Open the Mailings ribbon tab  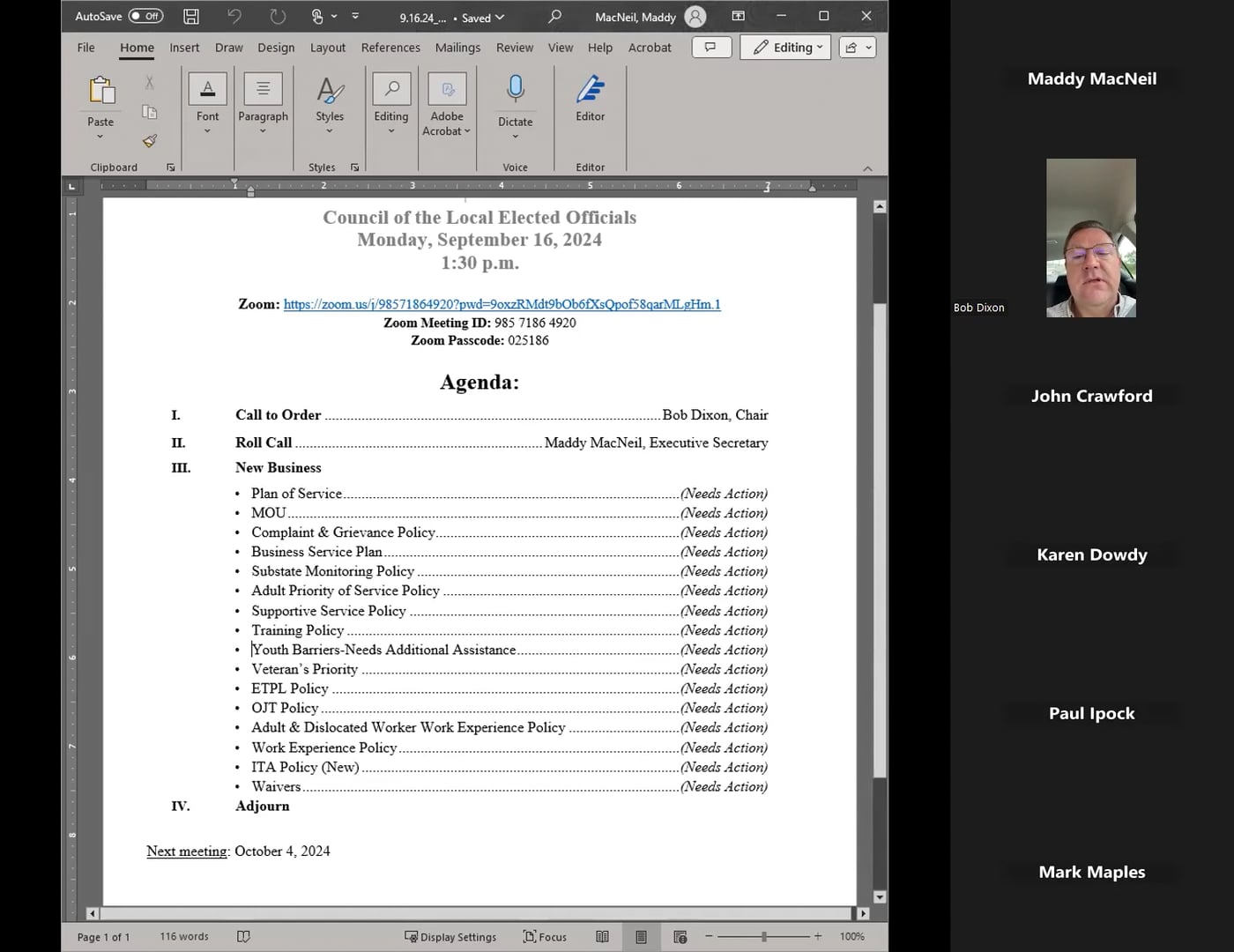tap(457, 48)
